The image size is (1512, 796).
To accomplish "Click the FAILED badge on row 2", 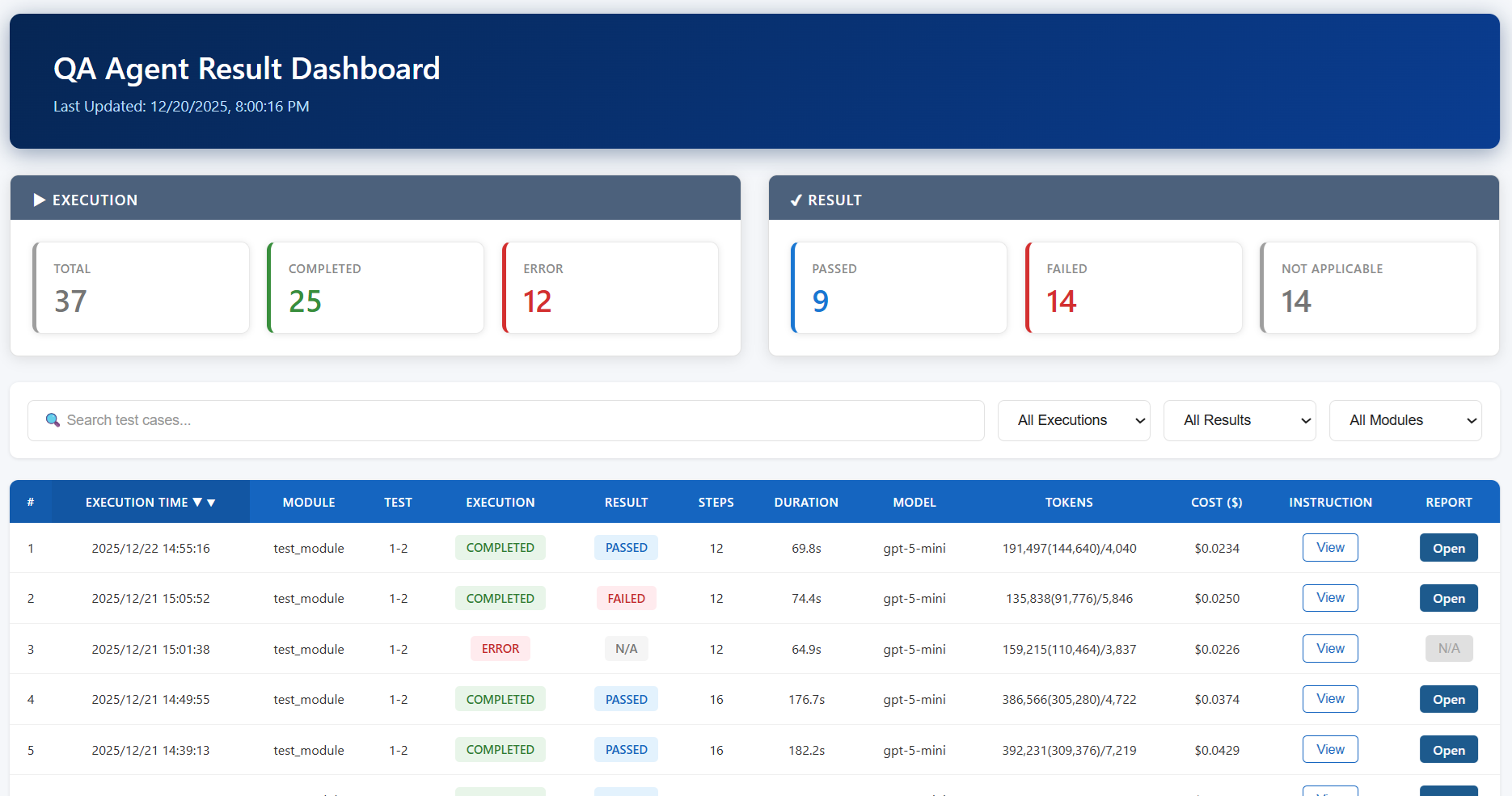I will tap(626, 598).
